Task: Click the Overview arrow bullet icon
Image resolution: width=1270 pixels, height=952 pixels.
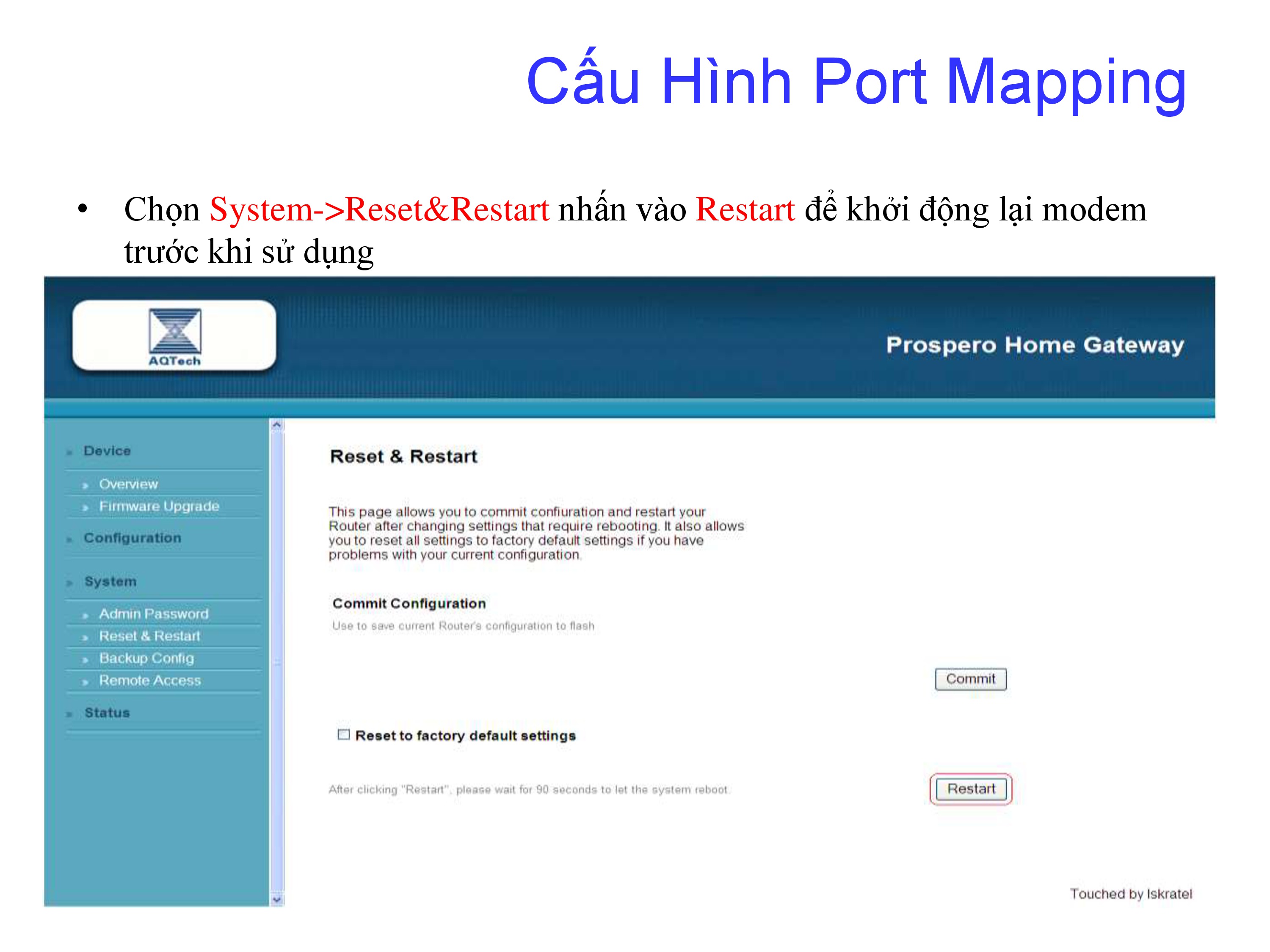Action: (x=85, y=485)
